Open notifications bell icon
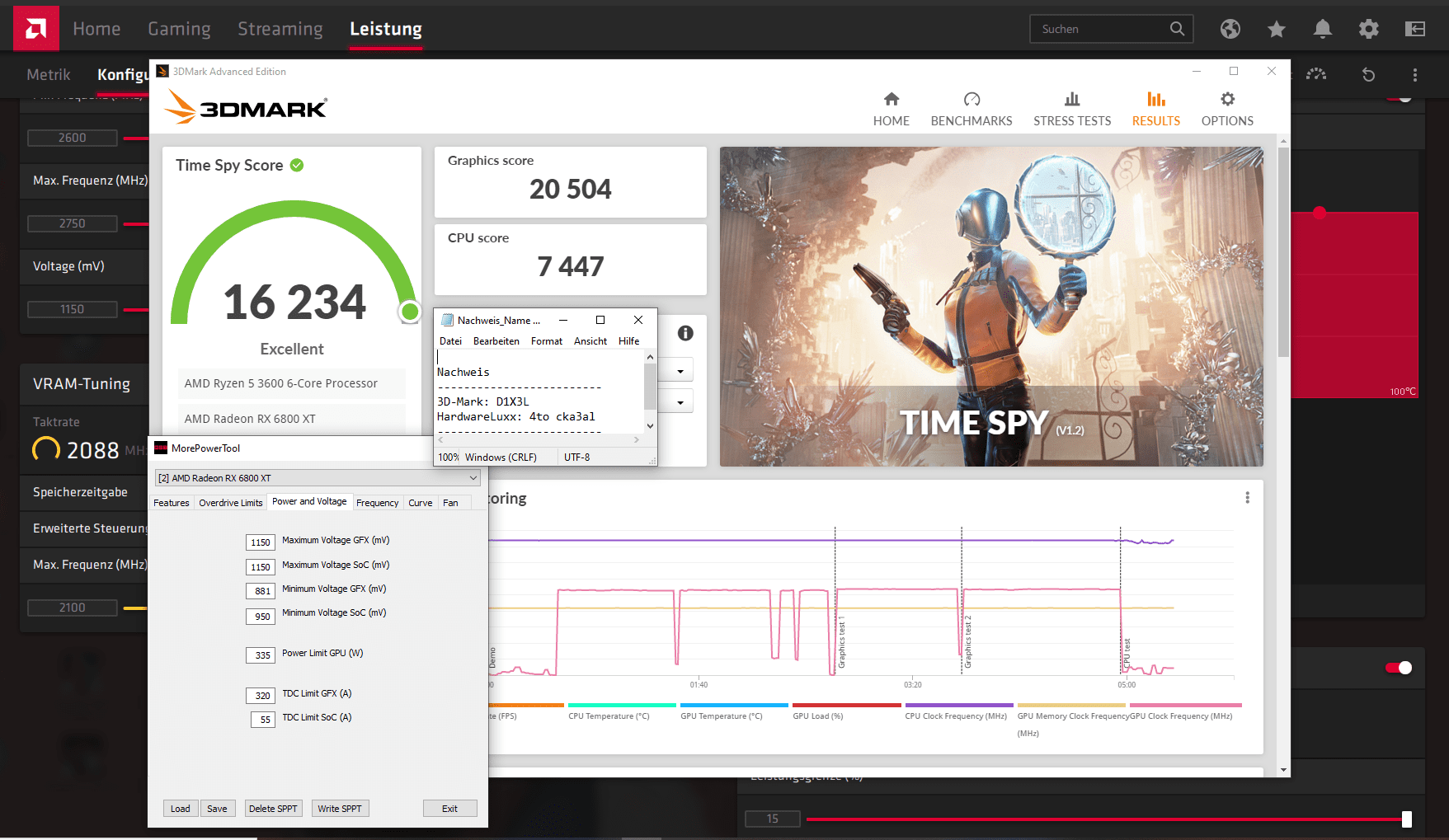The width and height of the screenshot is (1449, 840). pos(1322,29)
